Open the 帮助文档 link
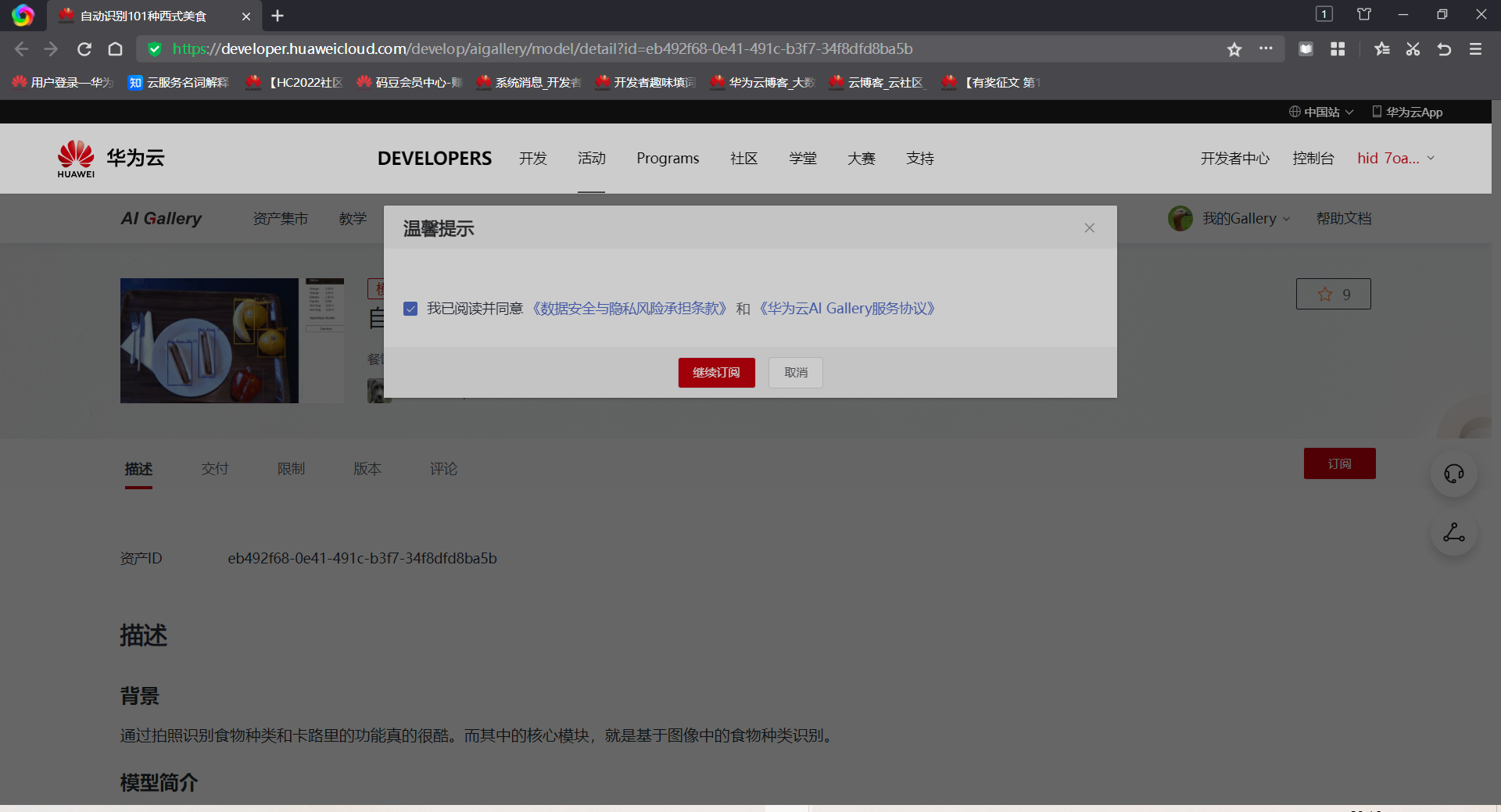The height and width of the screenshot is (812, 1501). [x=1344, y=219]
